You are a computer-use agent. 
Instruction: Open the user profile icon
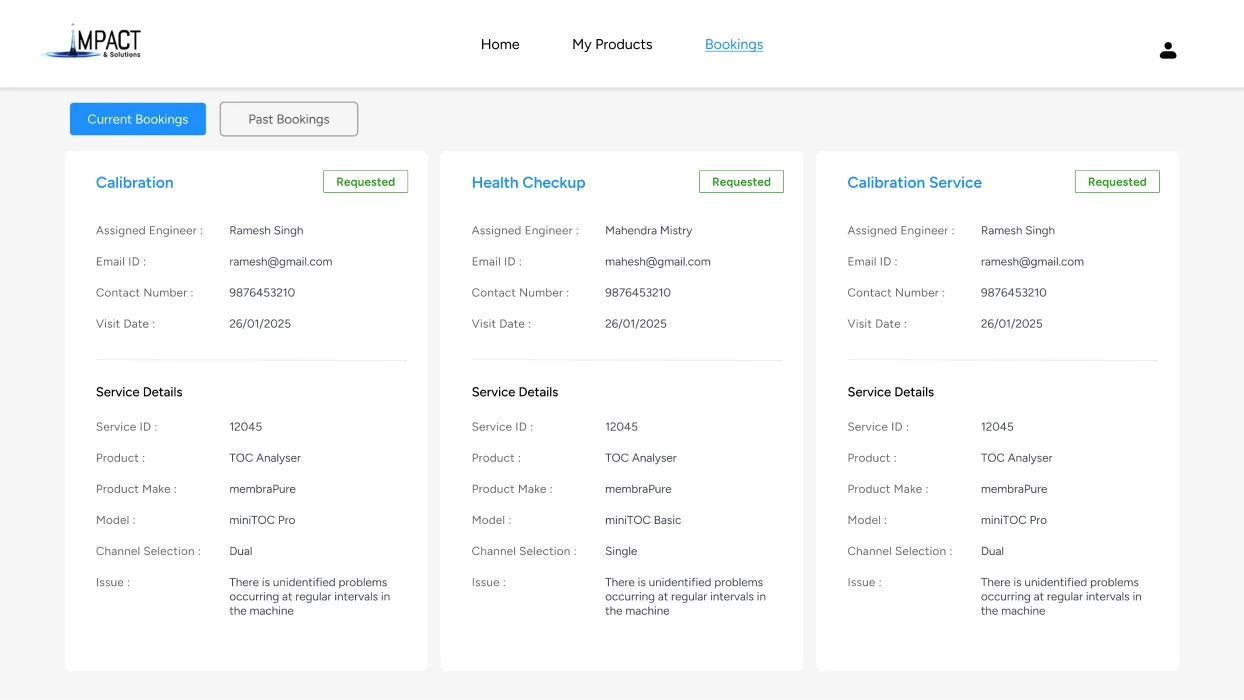1168,50
